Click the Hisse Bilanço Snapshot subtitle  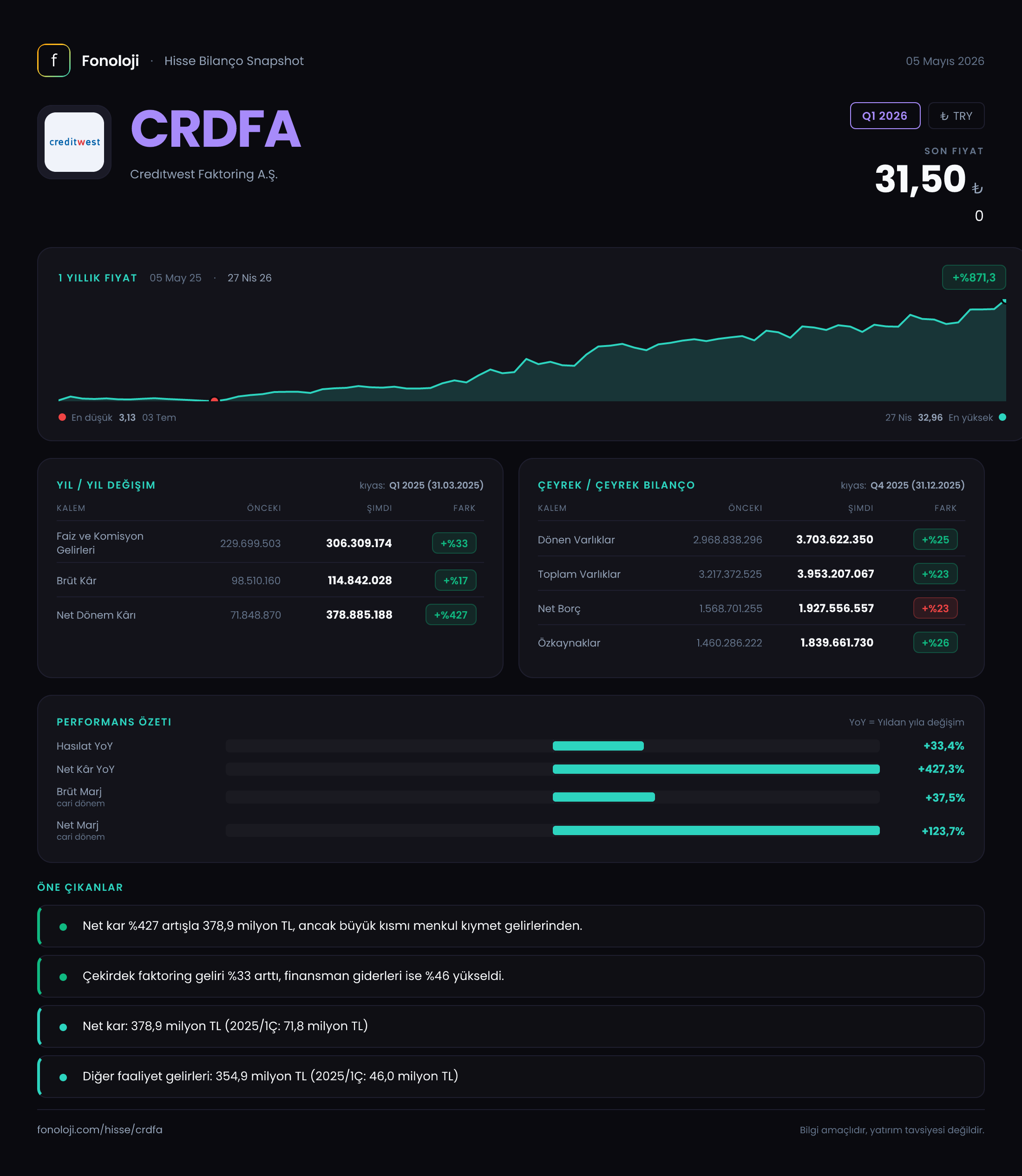pos(234,61)
